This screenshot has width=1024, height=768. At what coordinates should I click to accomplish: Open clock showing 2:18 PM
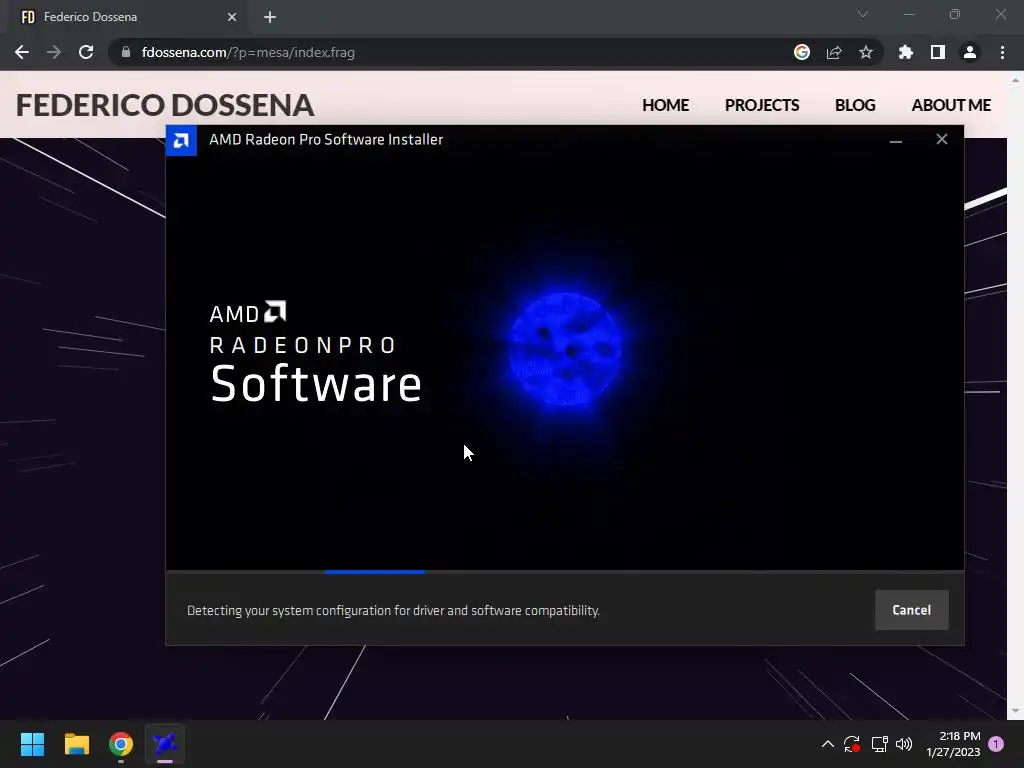pyautogui.click(x=953, y=744)
